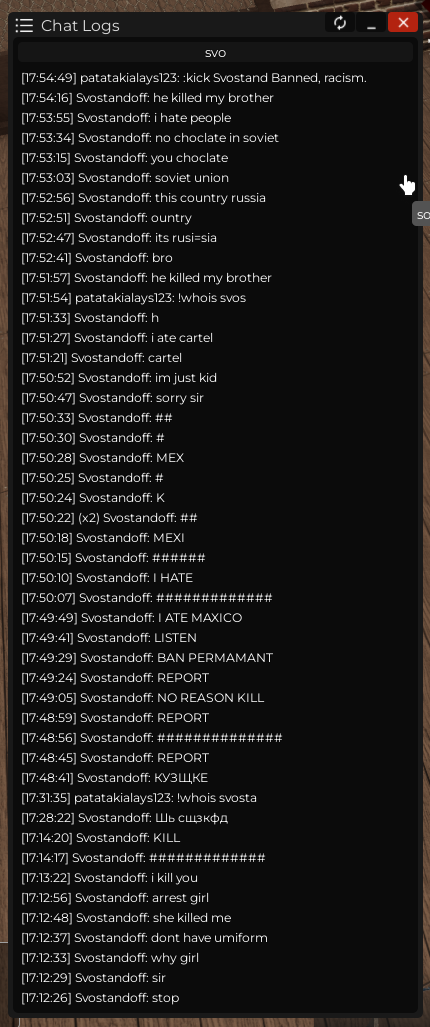Click the partially visible 'so' tooltip tag

click(421, 215)
